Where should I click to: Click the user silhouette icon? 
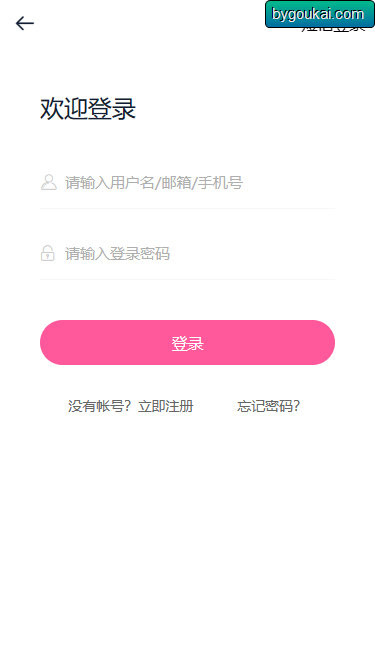pos(48,182)
